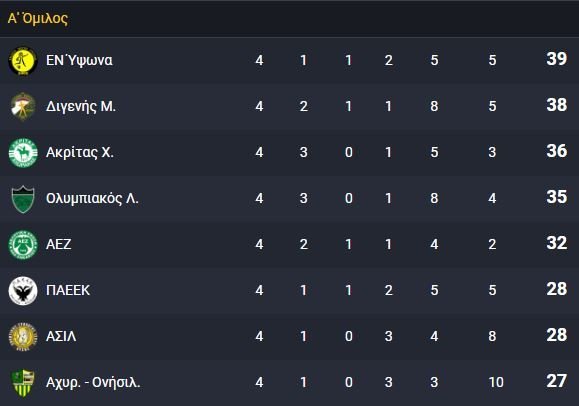Click the ΠΑΕΕΚ black eagle crest
579x406 pixels.
tap(23, 291)
